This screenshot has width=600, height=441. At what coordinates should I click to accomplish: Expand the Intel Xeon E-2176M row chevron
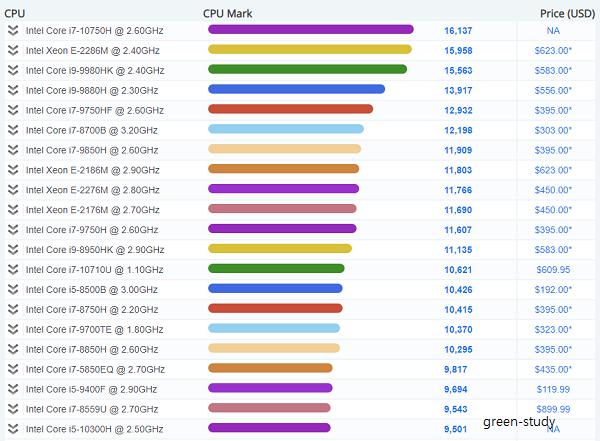(x=13, y=210)
